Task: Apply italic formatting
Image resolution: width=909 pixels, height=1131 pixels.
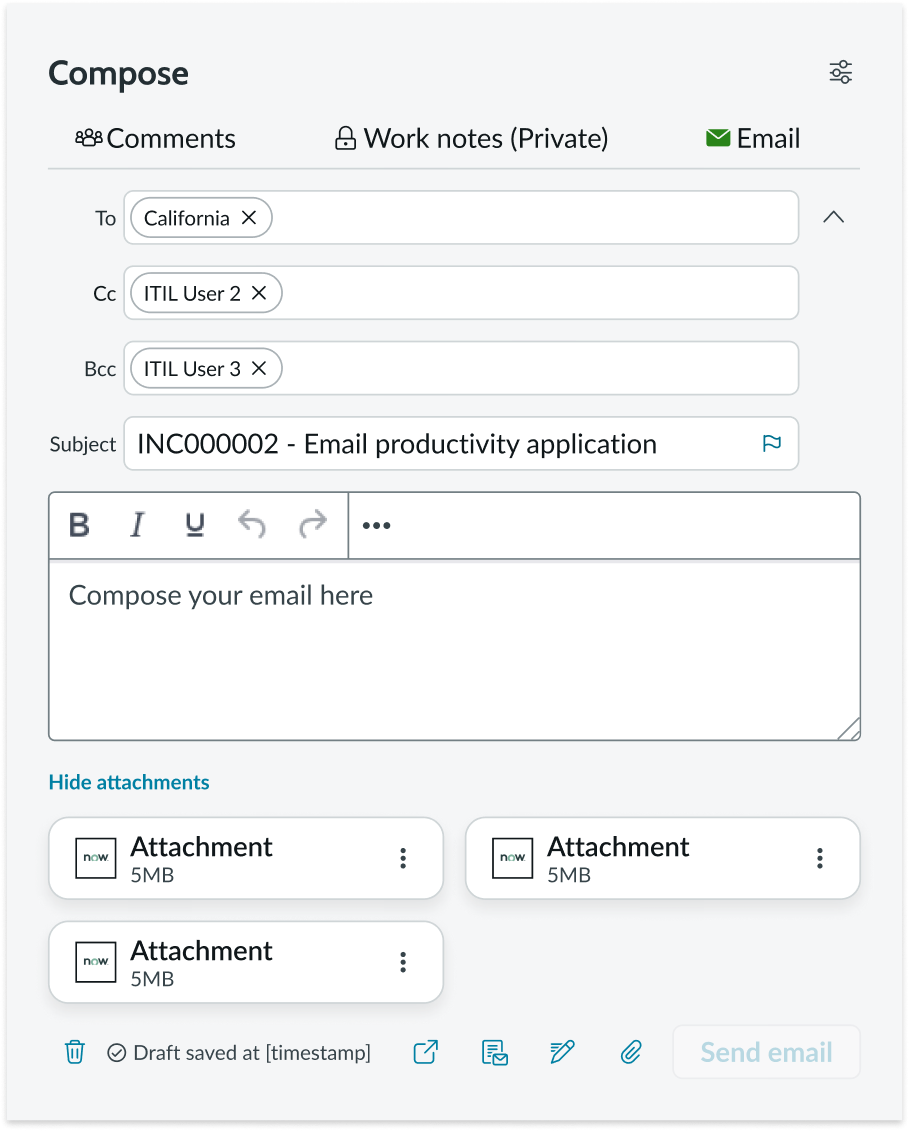Action: 137,524
